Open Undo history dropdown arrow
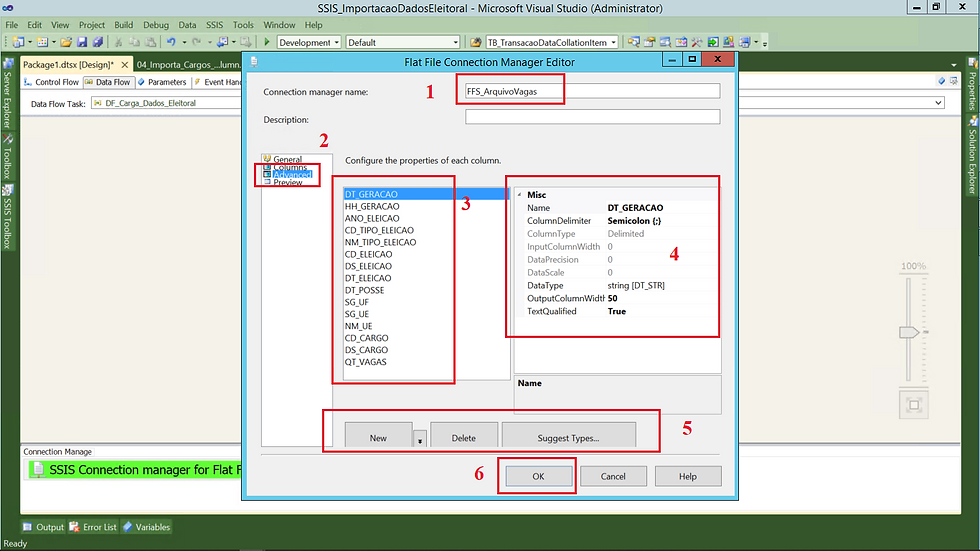The image size is (980, 551). coord(184,42)
